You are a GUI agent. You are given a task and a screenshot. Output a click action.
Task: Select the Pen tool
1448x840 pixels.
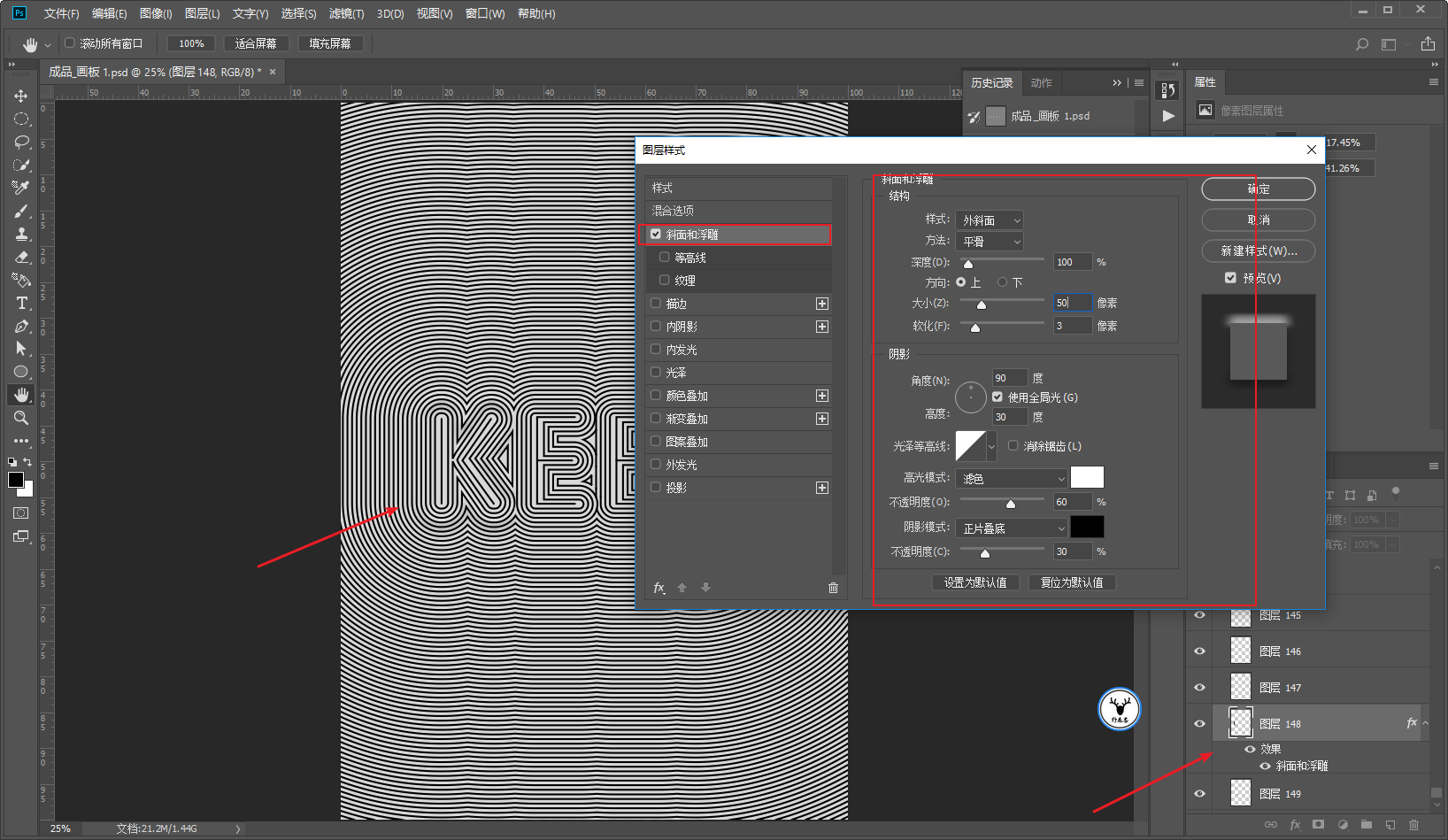[21, 326]
